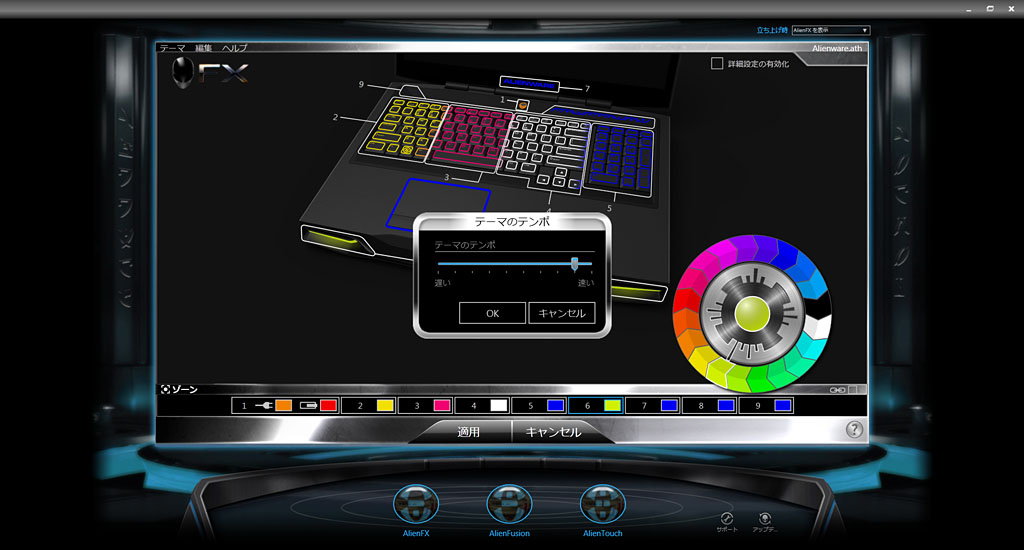Select zone 4 white color swatch

click(x=499, y=406)
